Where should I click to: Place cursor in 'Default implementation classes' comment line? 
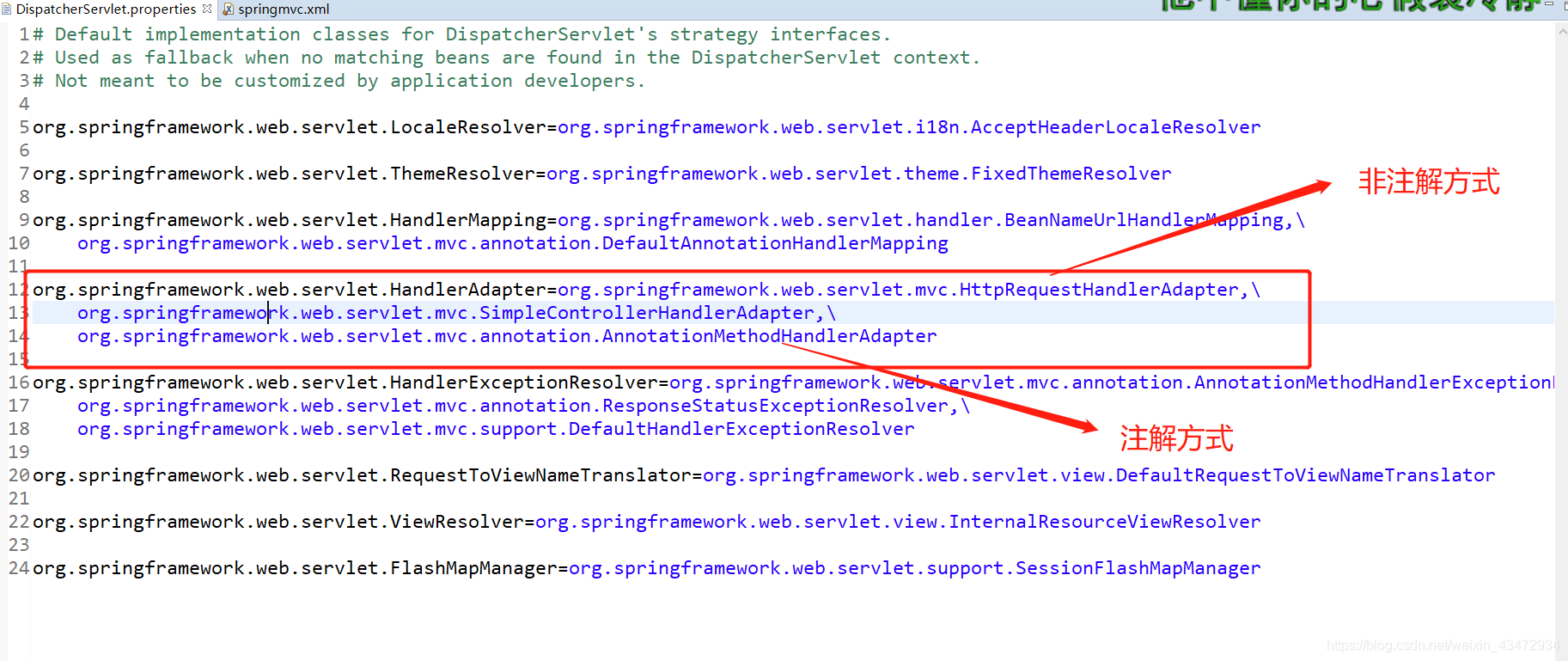pyautogui.click(x=462, y=34)
